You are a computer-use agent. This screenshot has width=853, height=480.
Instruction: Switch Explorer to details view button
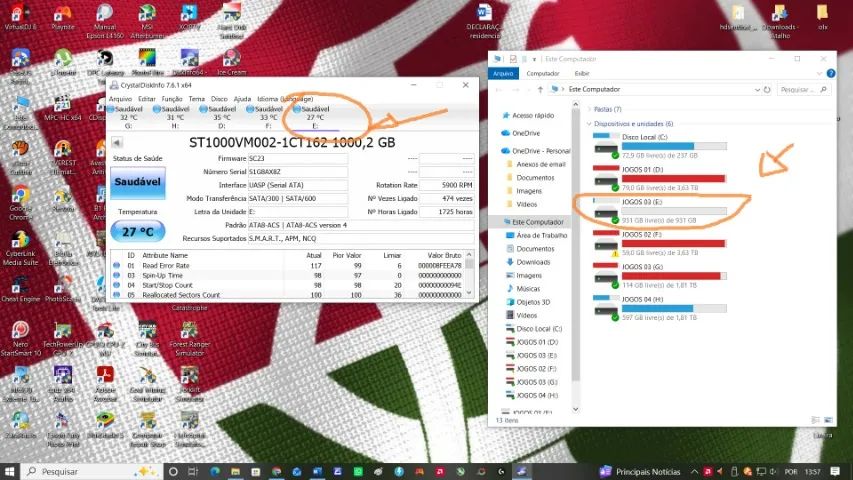click(815, 420)
